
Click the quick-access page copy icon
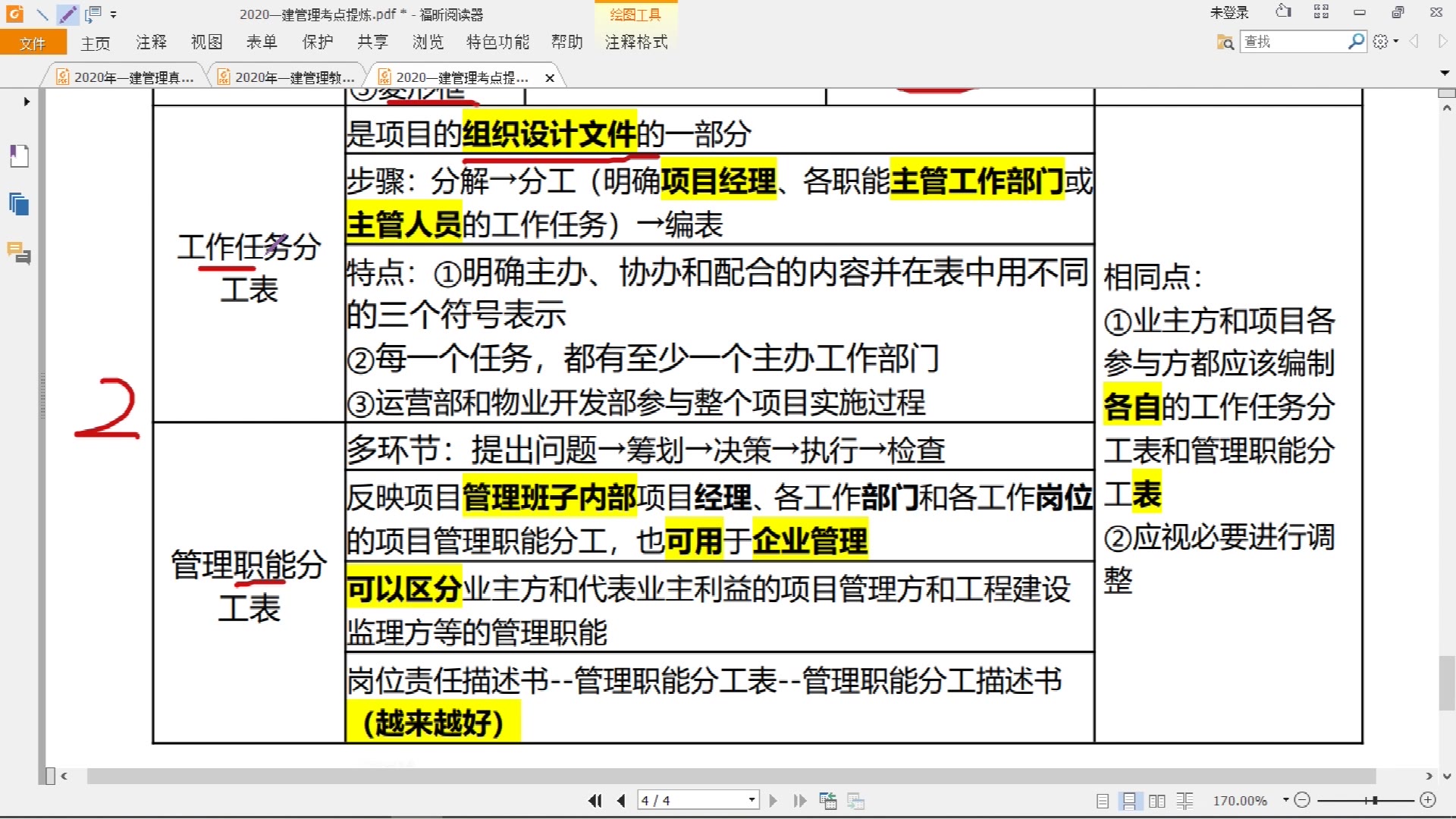[x=93, y=14]
